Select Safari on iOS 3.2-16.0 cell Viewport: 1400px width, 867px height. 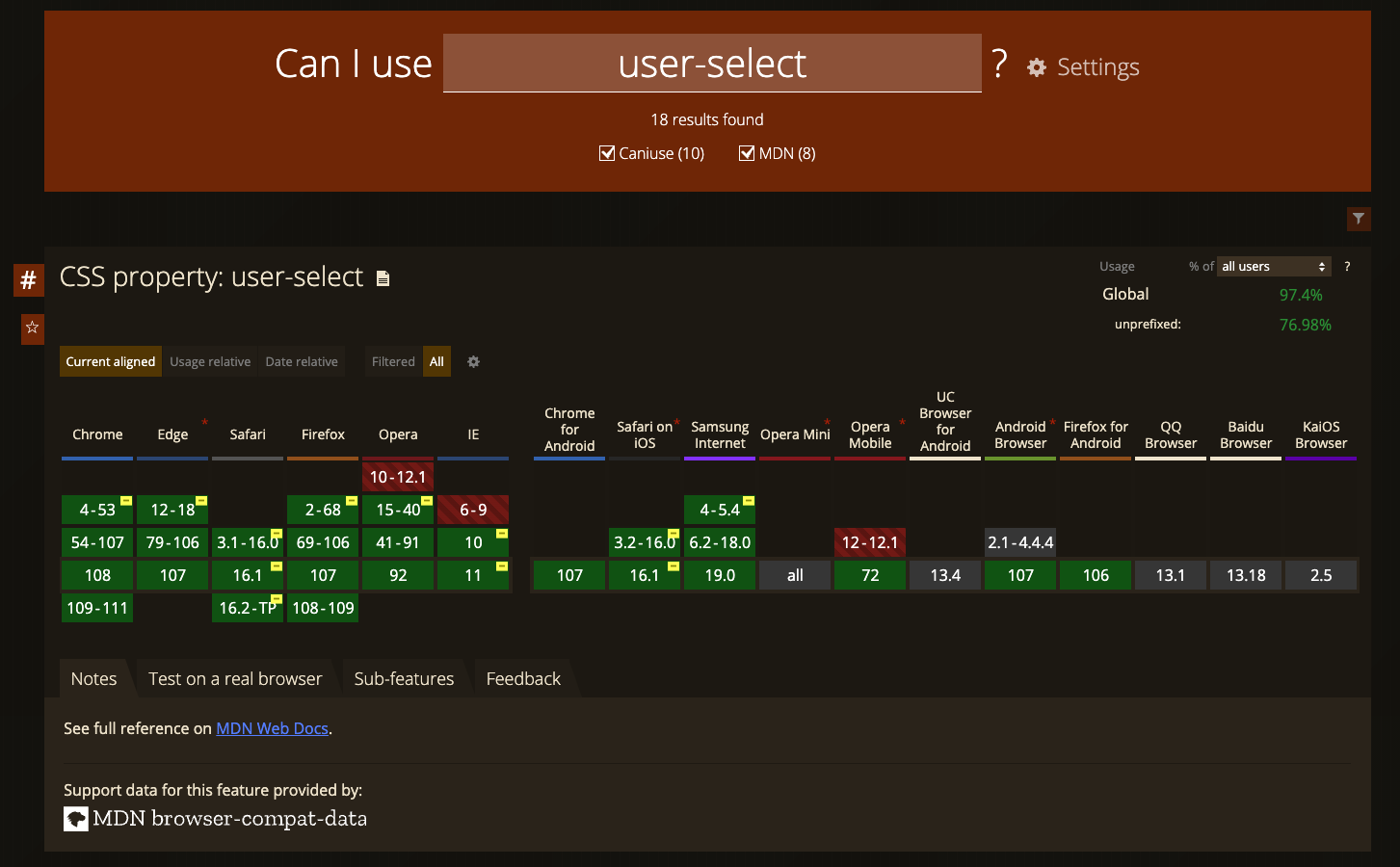(645, 542)
